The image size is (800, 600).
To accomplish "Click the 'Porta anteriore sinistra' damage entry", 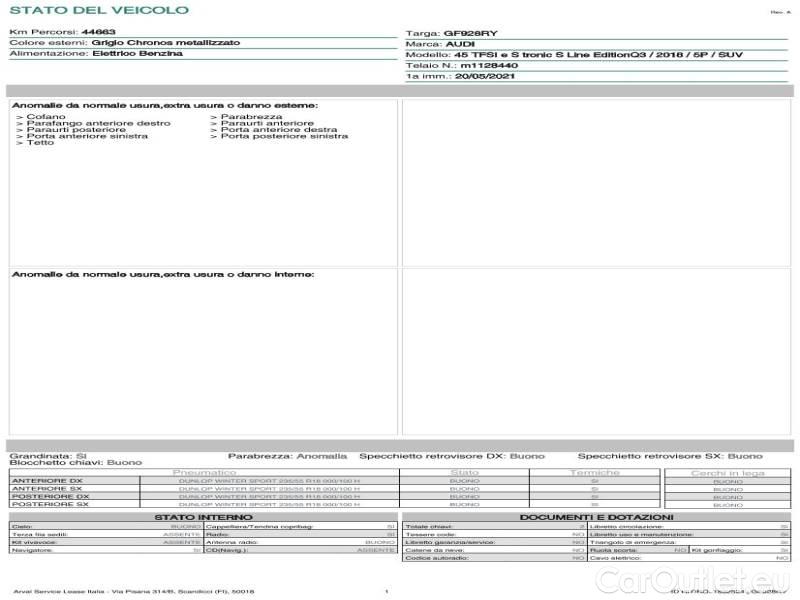I will 87,136.
